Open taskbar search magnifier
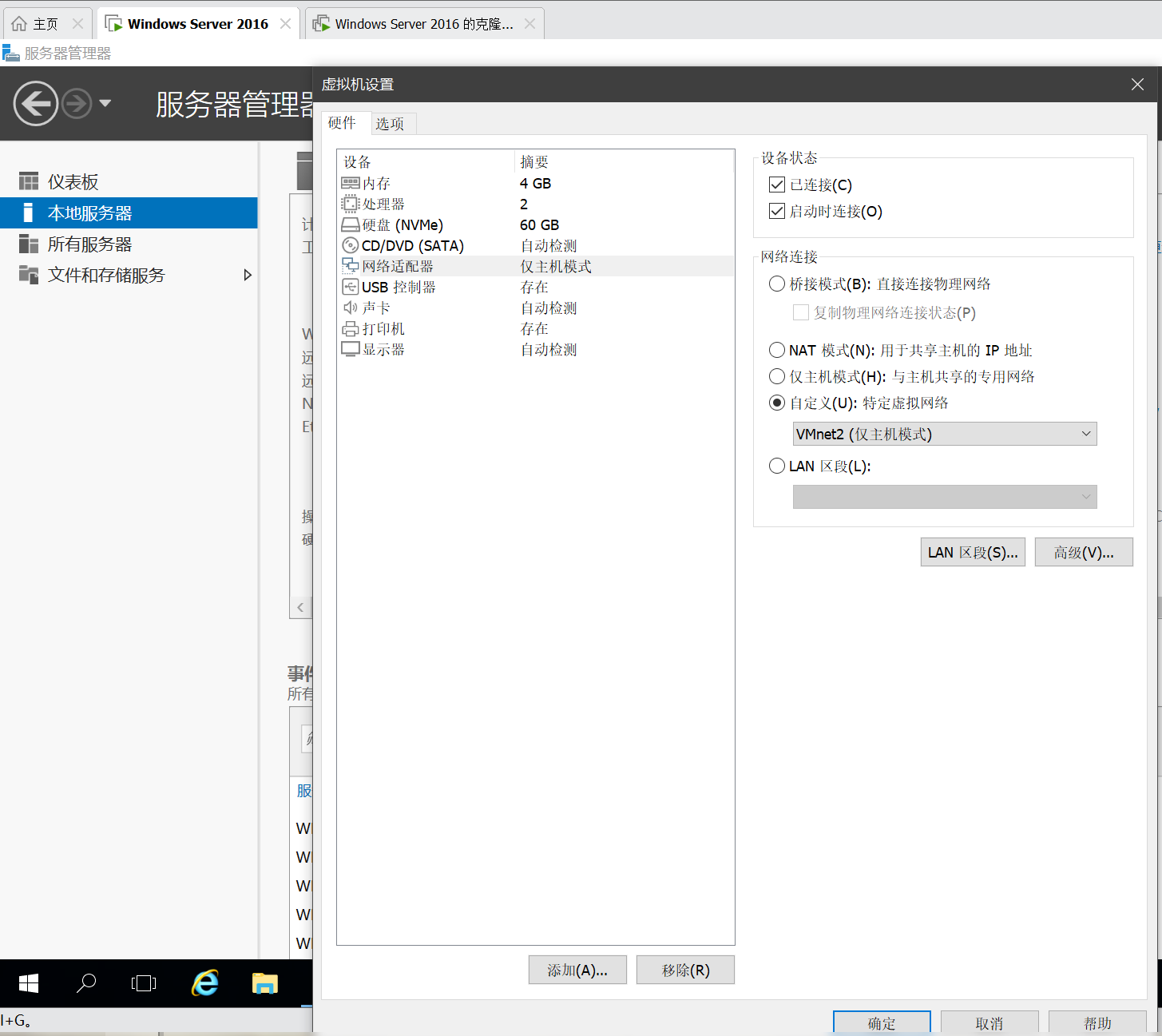 [x=86, y=983]
